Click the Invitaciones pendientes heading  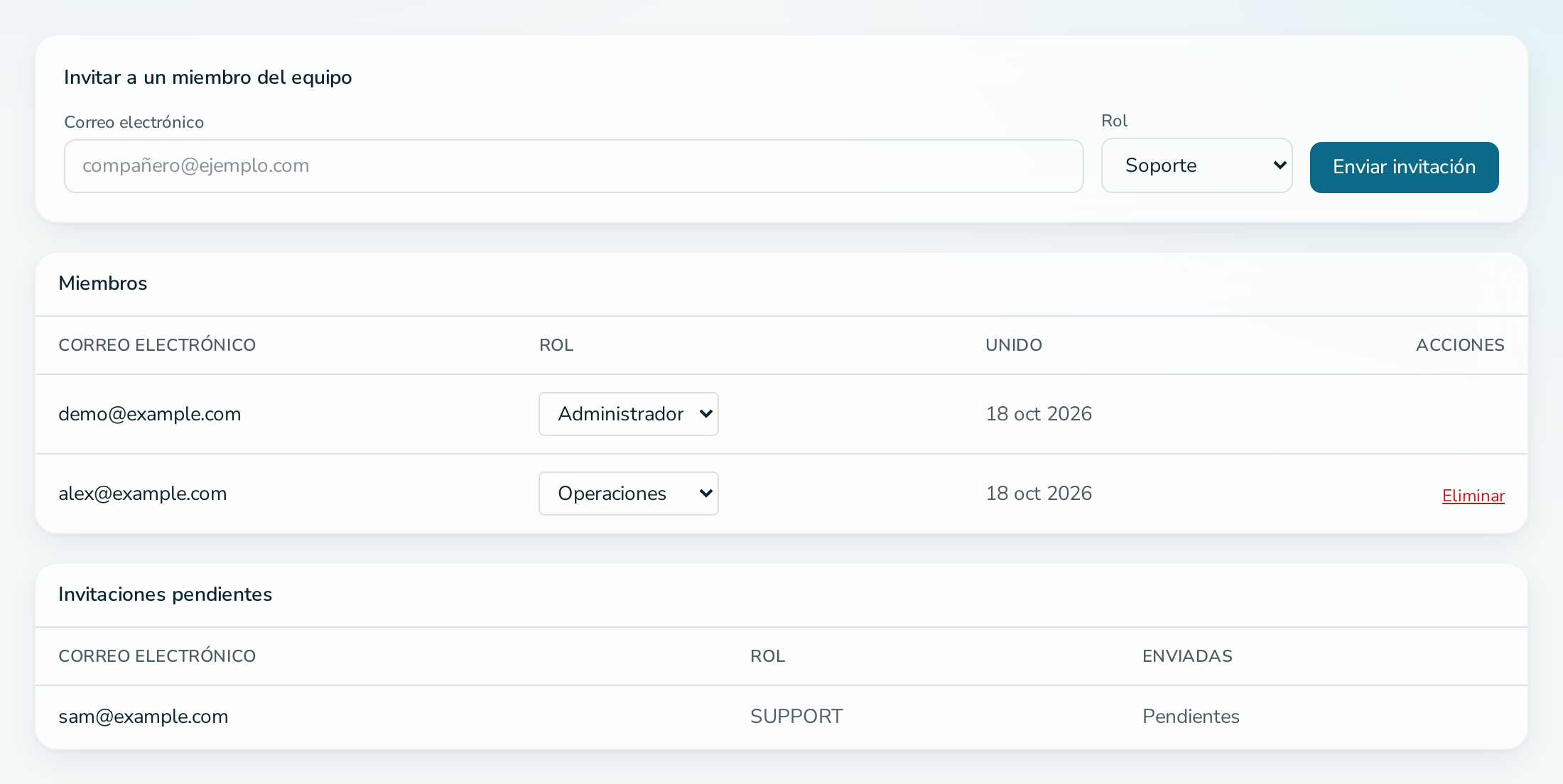click(x=165, y=594)
